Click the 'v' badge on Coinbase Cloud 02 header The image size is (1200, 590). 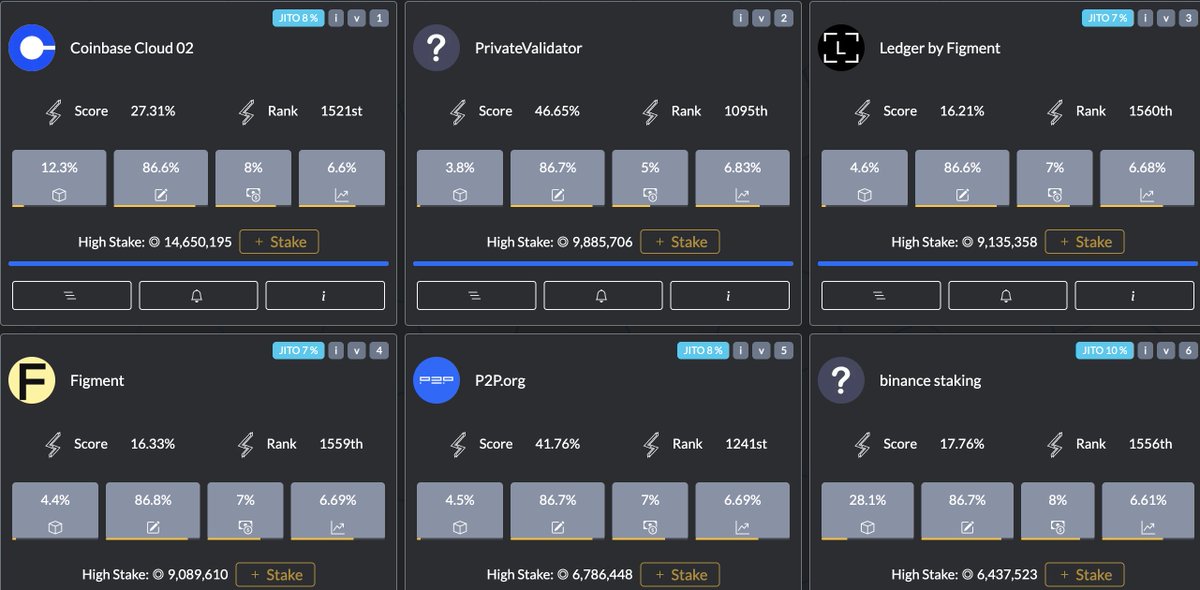(x=357, y=17)
